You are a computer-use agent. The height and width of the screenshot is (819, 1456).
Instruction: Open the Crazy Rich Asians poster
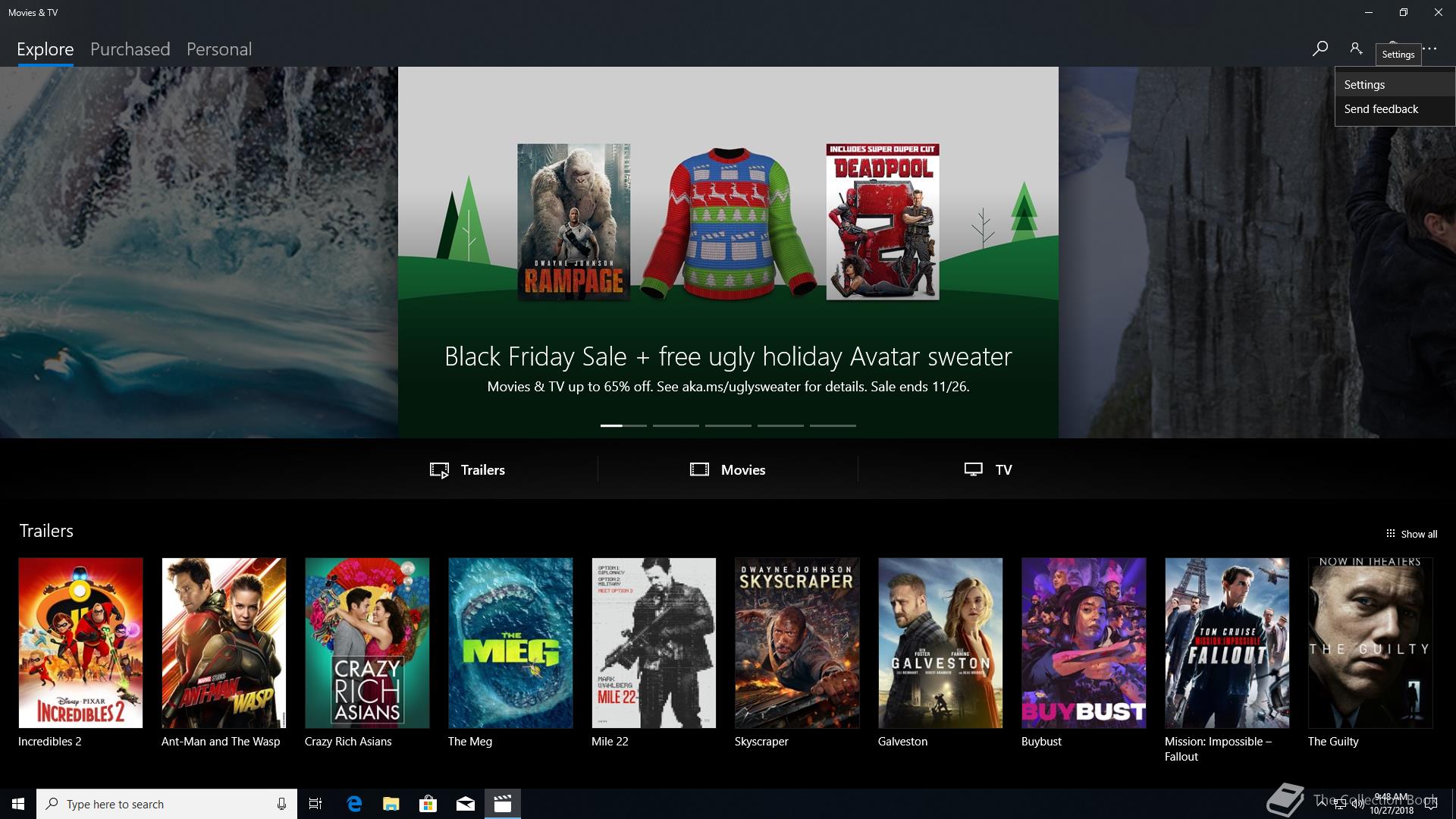click(x=367, y=643)
